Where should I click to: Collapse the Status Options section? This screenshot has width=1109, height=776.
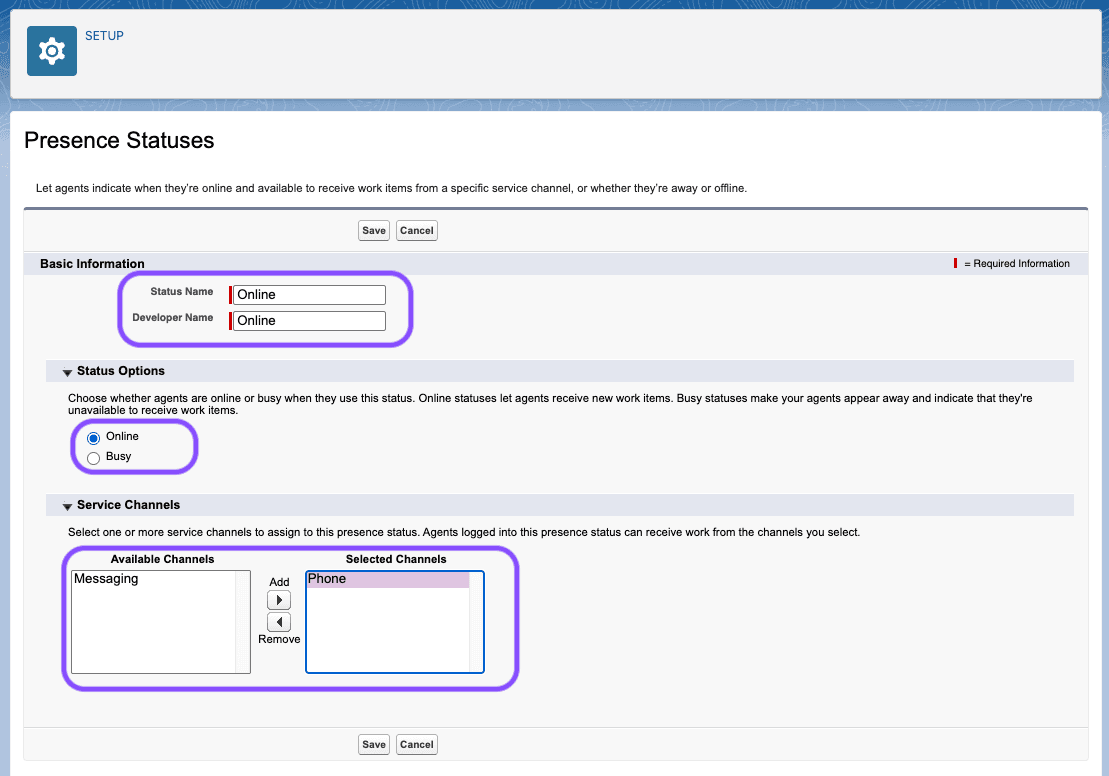67,370
